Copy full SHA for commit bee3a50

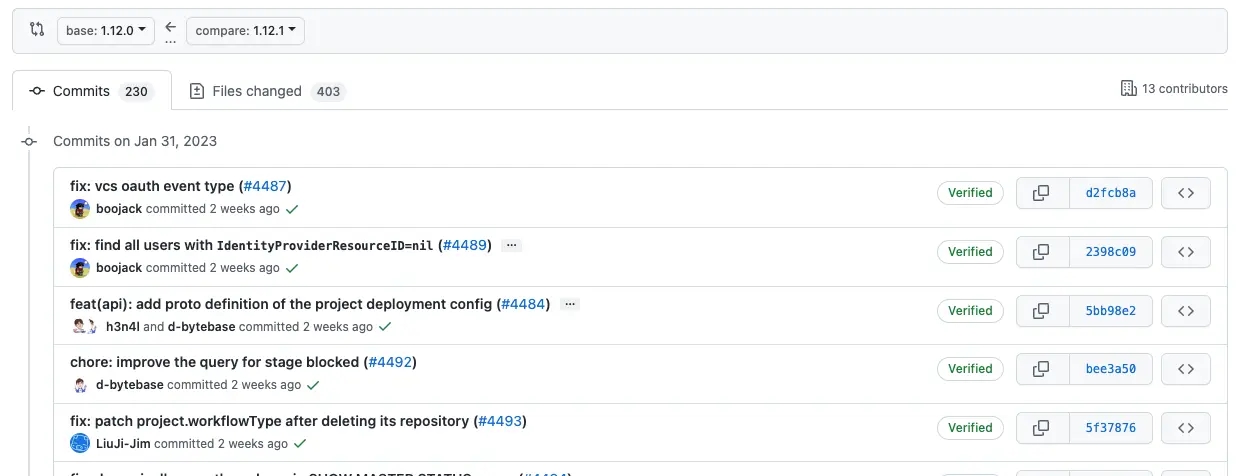click(1041, 369)
